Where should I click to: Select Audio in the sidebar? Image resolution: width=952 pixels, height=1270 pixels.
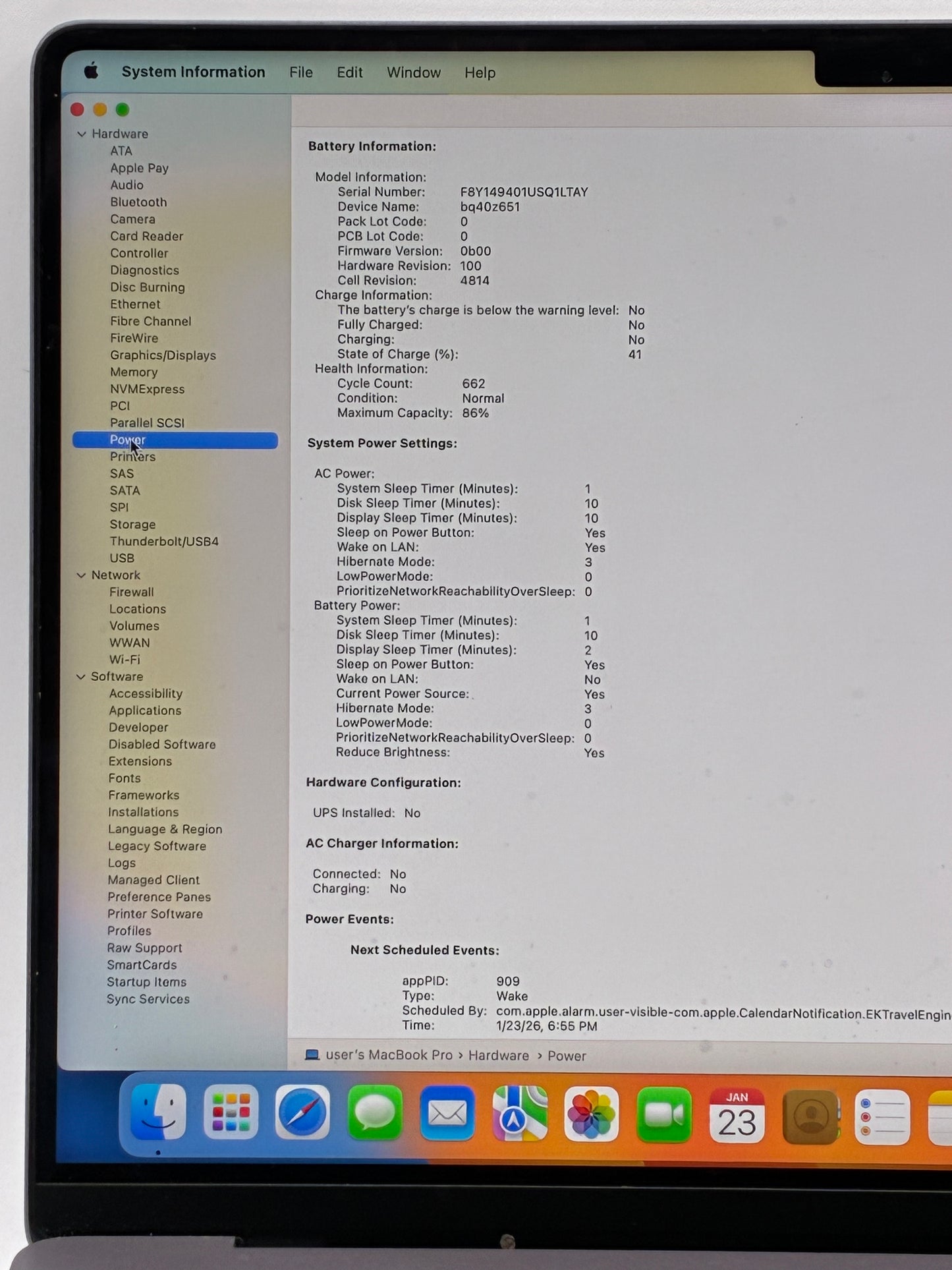coord(126,185)
